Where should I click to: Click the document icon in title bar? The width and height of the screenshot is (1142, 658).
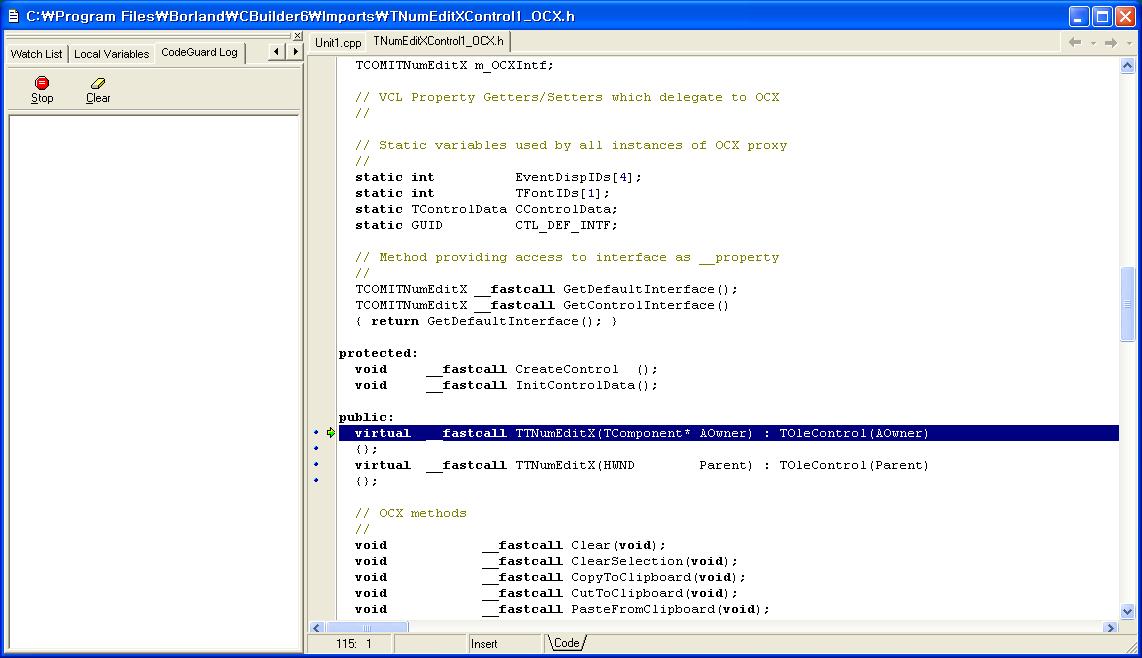(13, 16)
